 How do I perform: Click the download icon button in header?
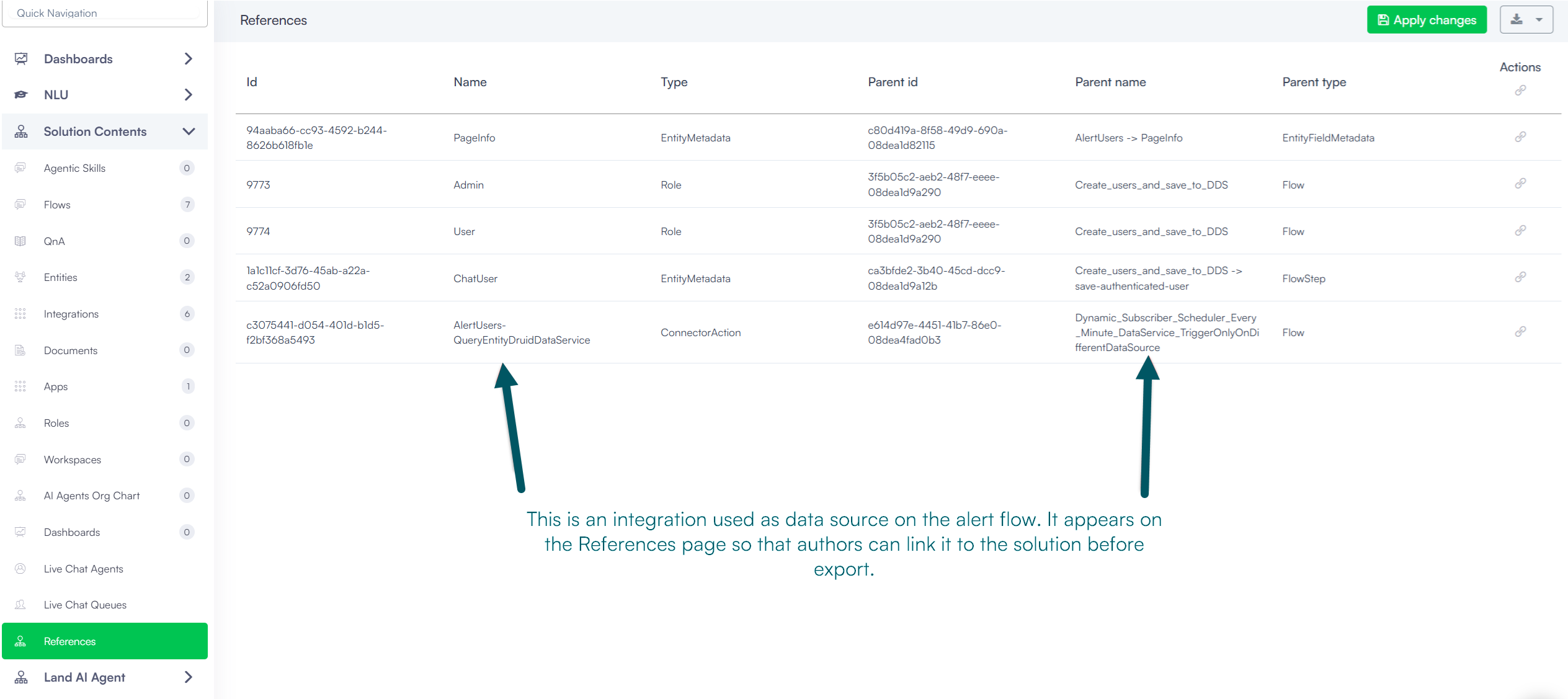tap(1516, 19)
